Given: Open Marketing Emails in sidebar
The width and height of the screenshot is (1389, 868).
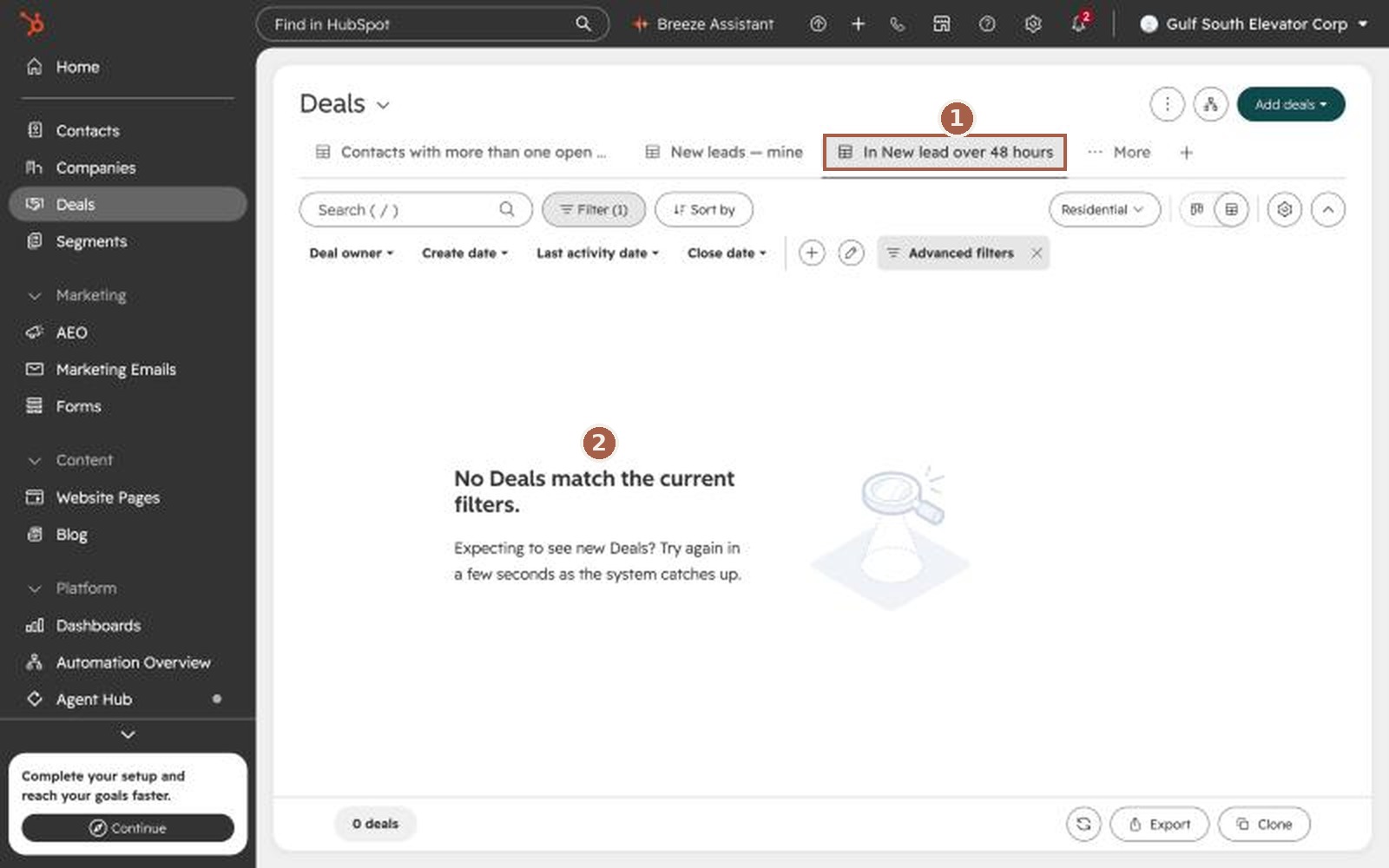Looking at the screenshot, I should (x=128, y=369).
